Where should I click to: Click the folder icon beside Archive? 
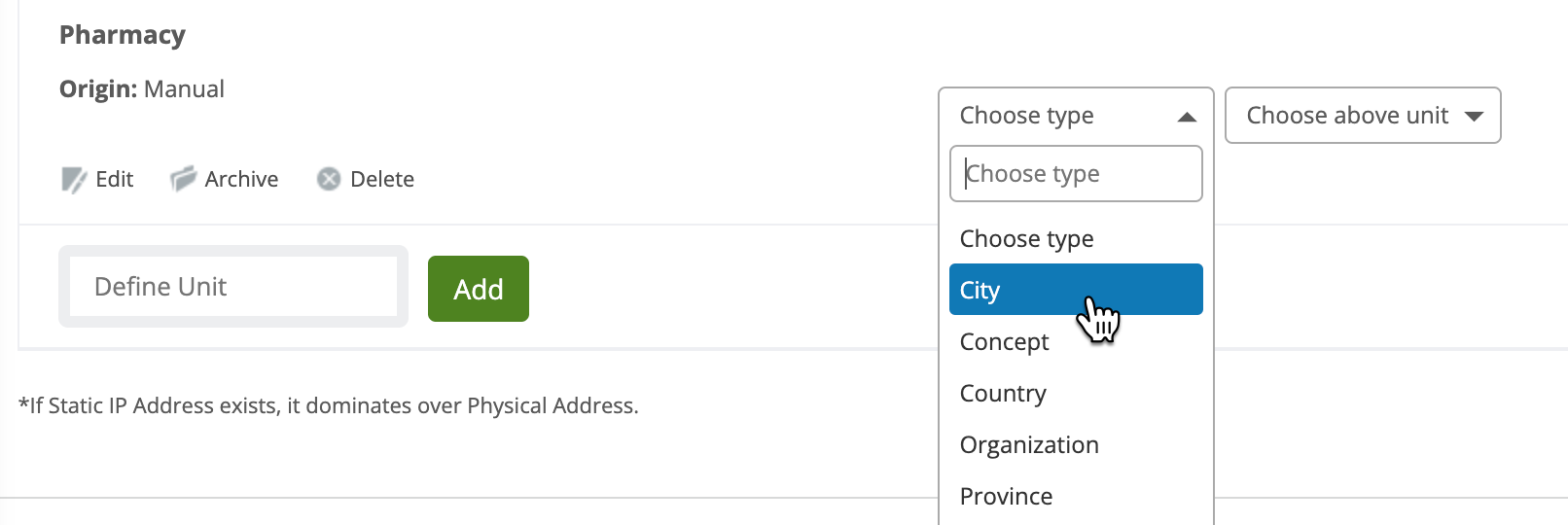coord(183,179)
